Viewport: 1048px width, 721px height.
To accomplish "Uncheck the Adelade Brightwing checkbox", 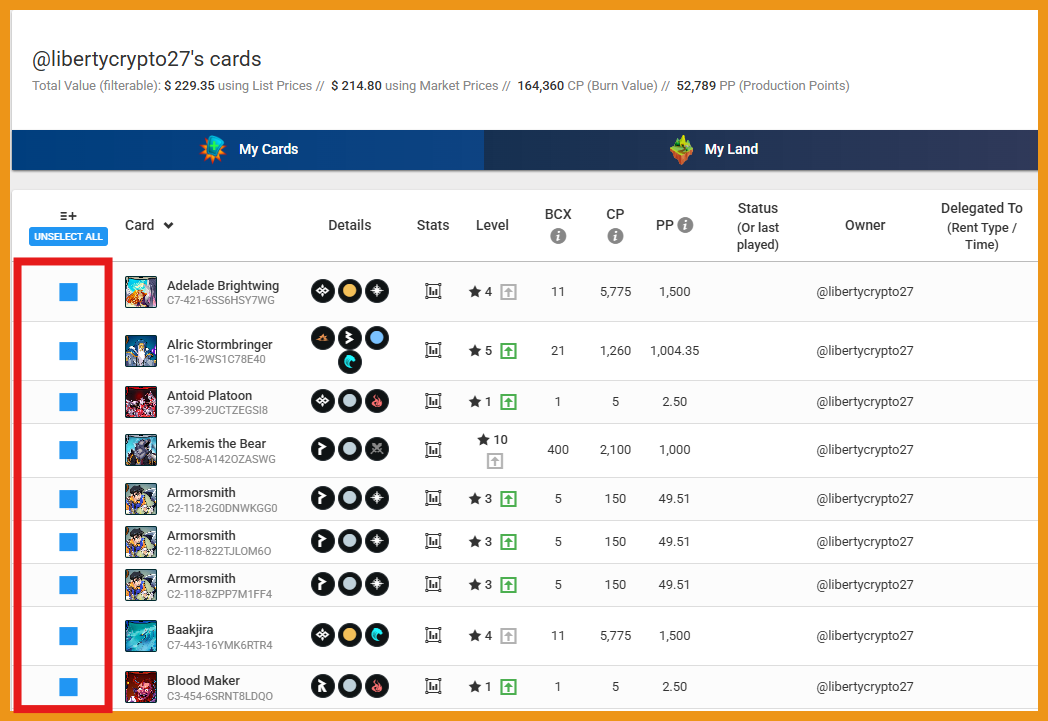I will click(x=68, y=292).
